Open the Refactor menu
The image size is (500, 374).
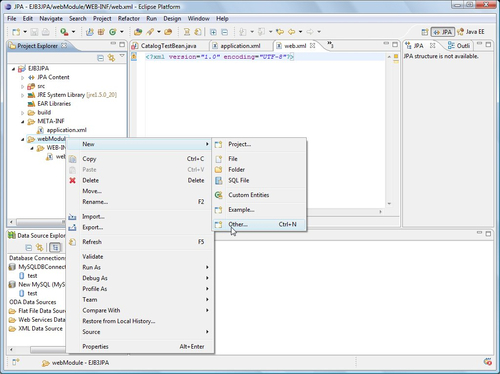click(x=129, y=19)
